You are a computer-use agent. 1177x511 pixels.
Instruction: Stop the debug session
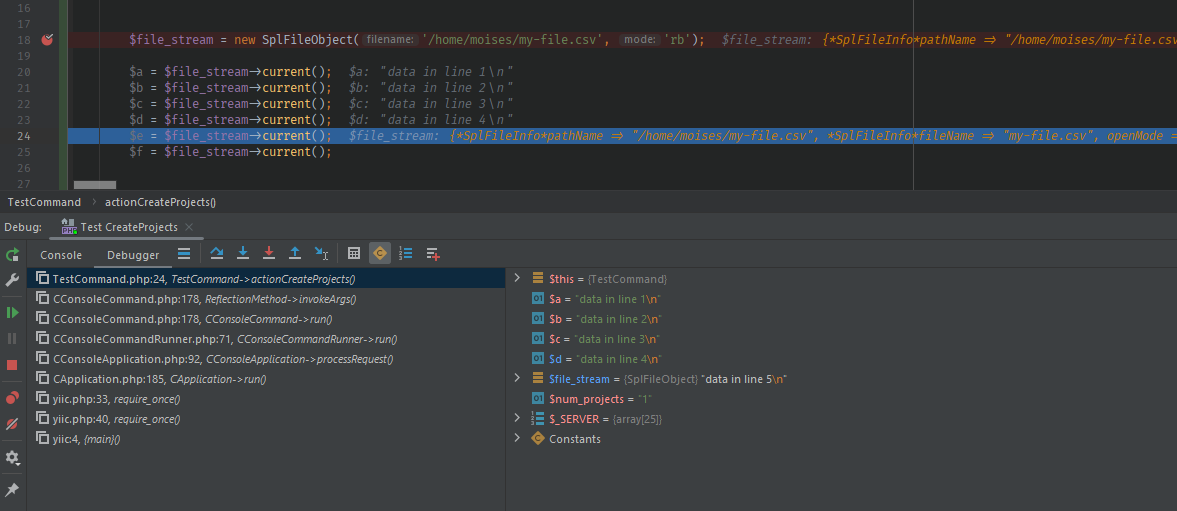coord(12,365)
